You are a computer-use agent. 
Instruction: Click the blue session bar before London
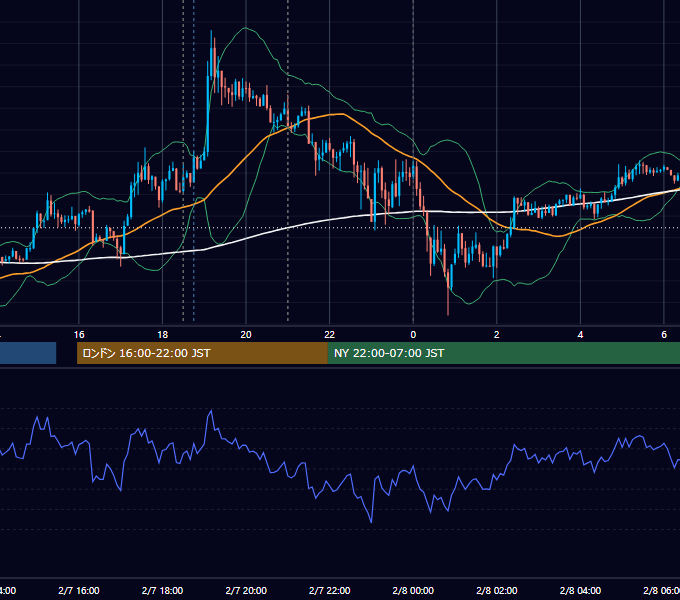point(28,353)
